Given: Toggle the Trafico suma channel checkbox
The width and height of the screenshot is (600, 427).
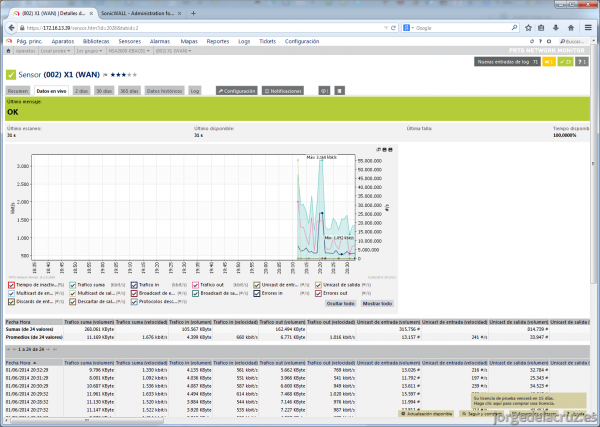Looking at the screenshot, I should coord(73,285).
